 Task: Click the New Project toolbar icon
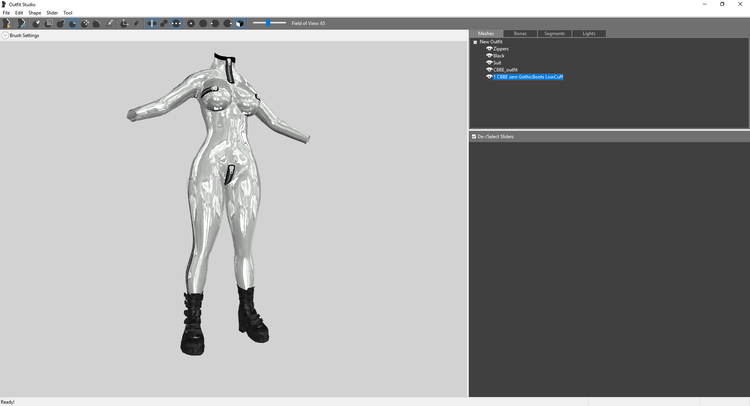point(7,23)
